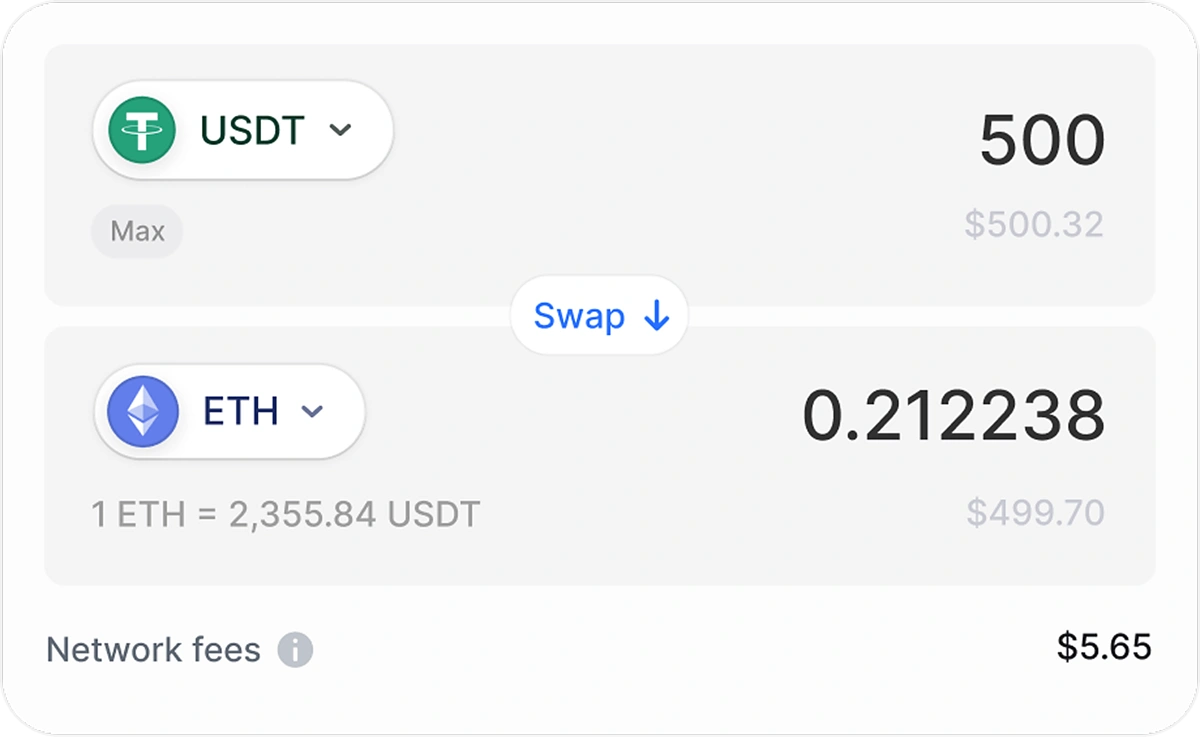The width and height of the screenshot is (1200, 737).
Task: Expand the chevron next to USDT
Action: tap(340, 131)
